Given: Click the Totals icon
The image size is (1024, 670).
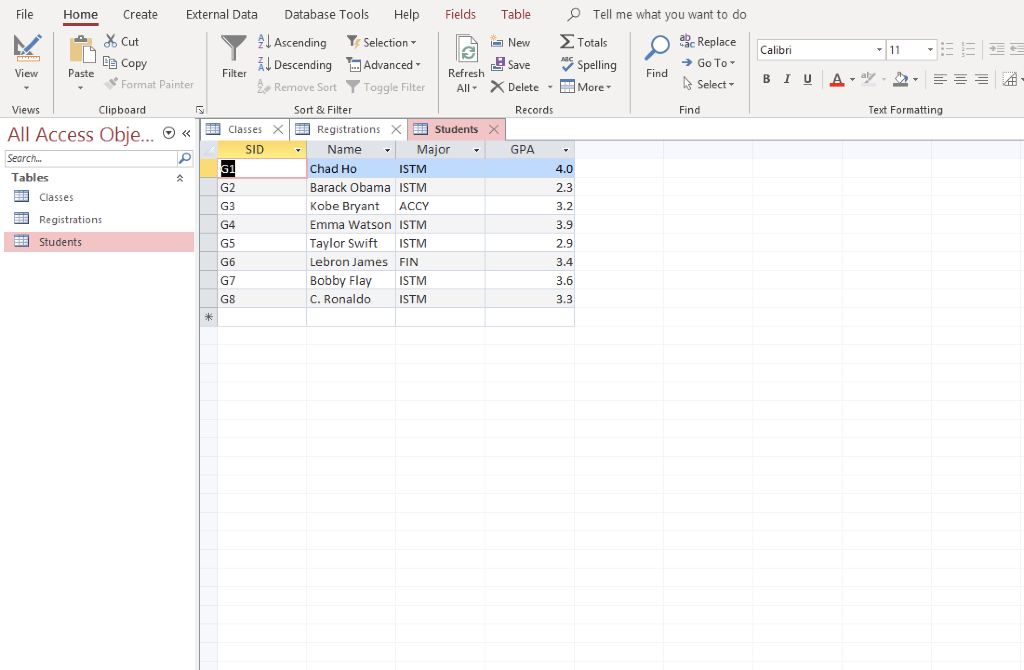Looking at the screenshot, I should tap(583, 42).
